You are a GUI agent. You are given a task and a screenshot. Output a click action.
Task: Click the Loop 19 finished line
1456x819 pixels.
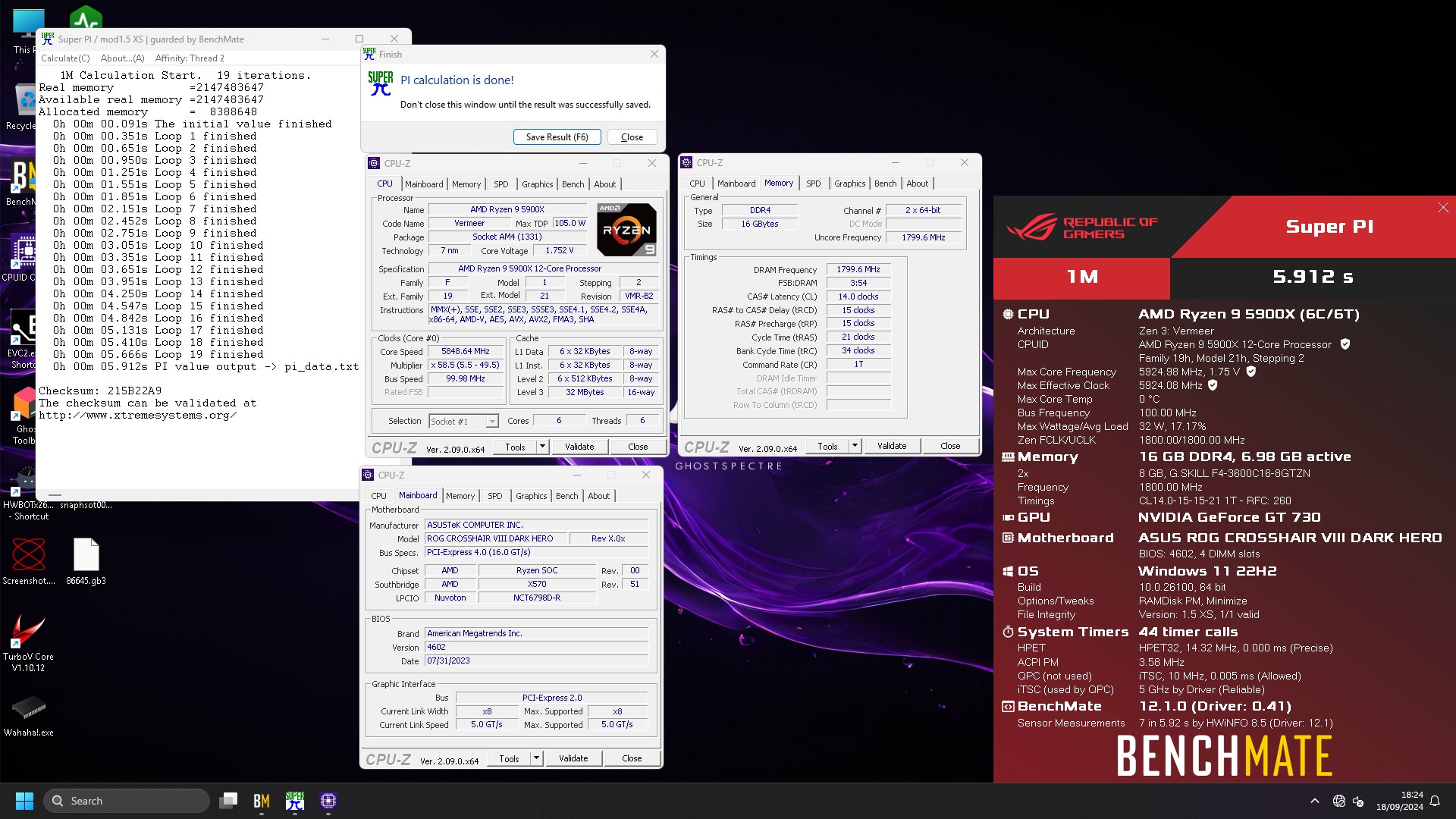pos(158,354)
